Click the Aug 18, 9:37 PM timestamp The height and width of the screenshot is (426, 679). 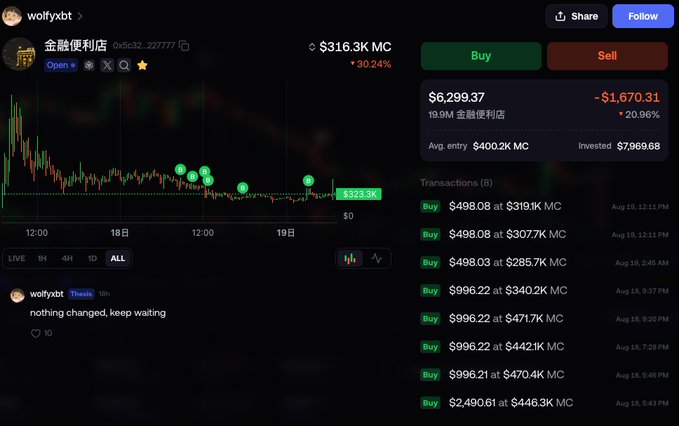(642, 291)
